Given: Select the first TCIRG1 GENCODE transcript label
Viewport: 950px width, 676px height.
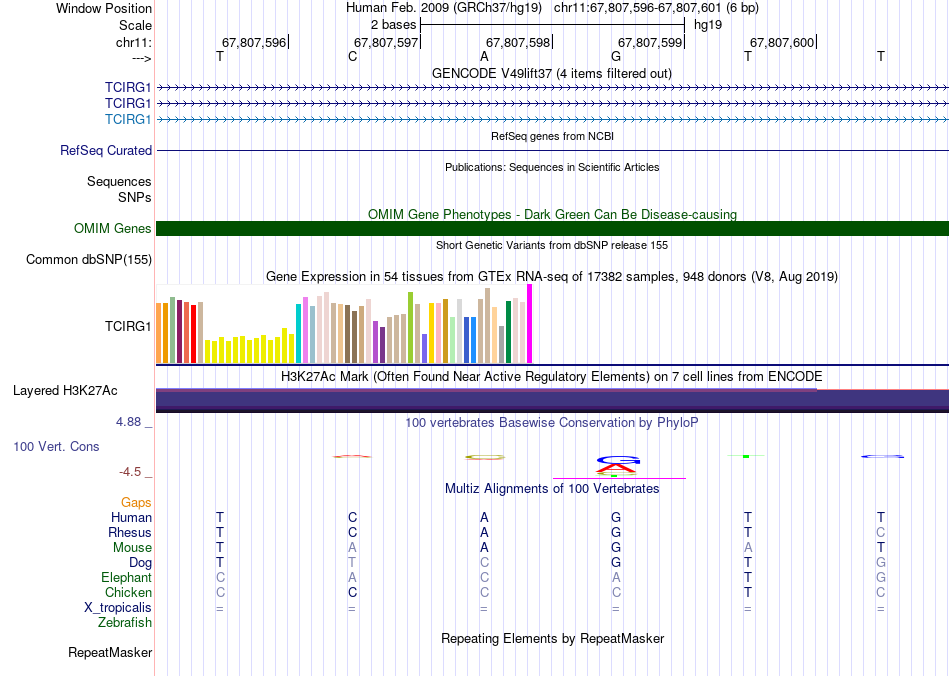Looking at the screenshot, I should [x=128, y=87].
